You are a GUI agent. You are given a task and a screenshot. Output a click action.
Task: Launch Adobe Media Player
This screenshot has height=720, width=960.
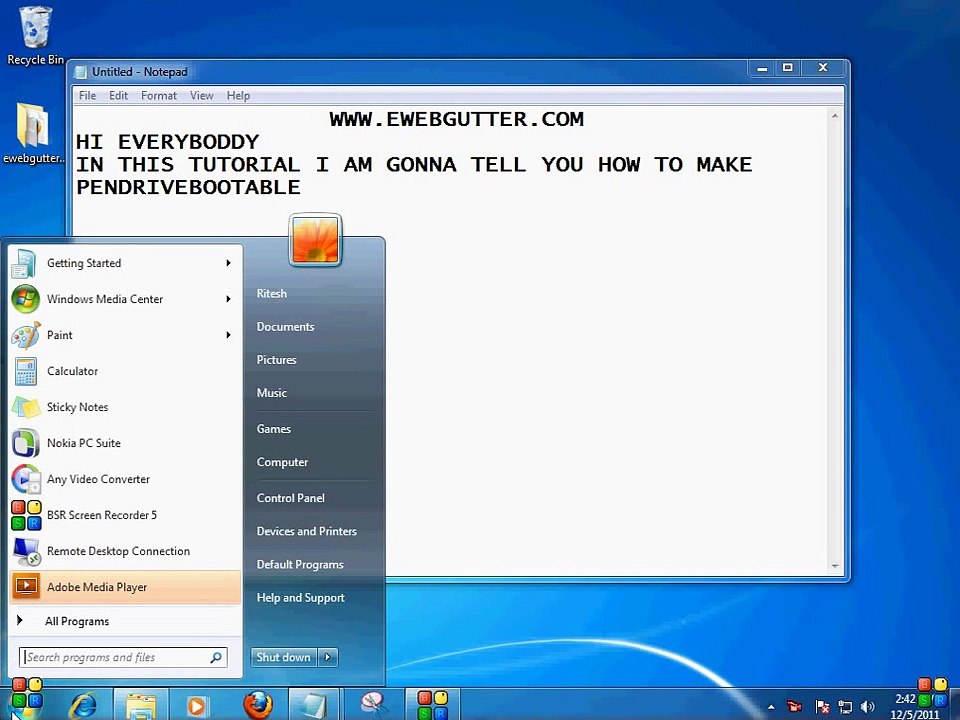pos(126,587)
